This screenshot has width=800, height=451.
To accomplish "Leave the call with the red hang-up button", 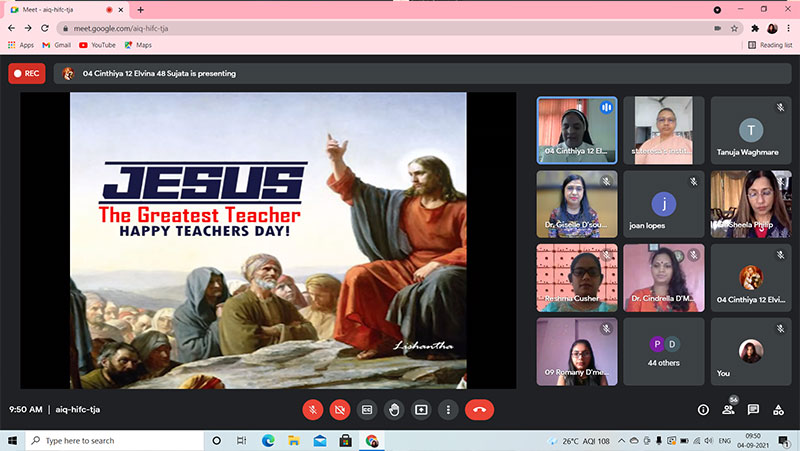I will (479, 410).
